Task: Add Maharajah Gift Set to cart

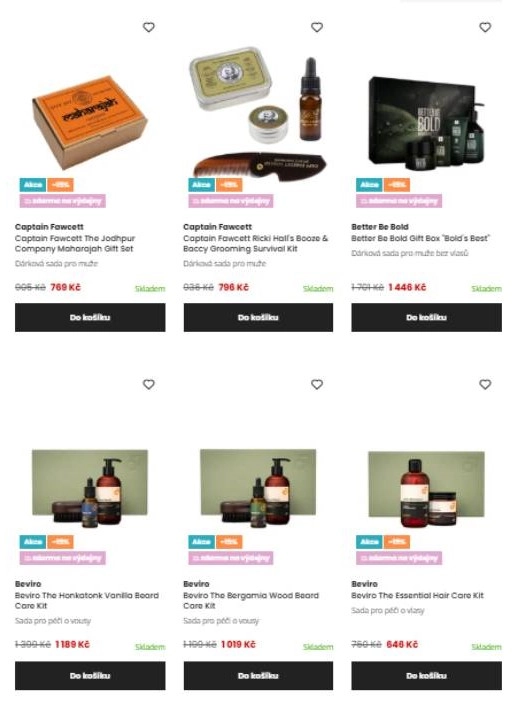Action: click(x=90, y=317)
